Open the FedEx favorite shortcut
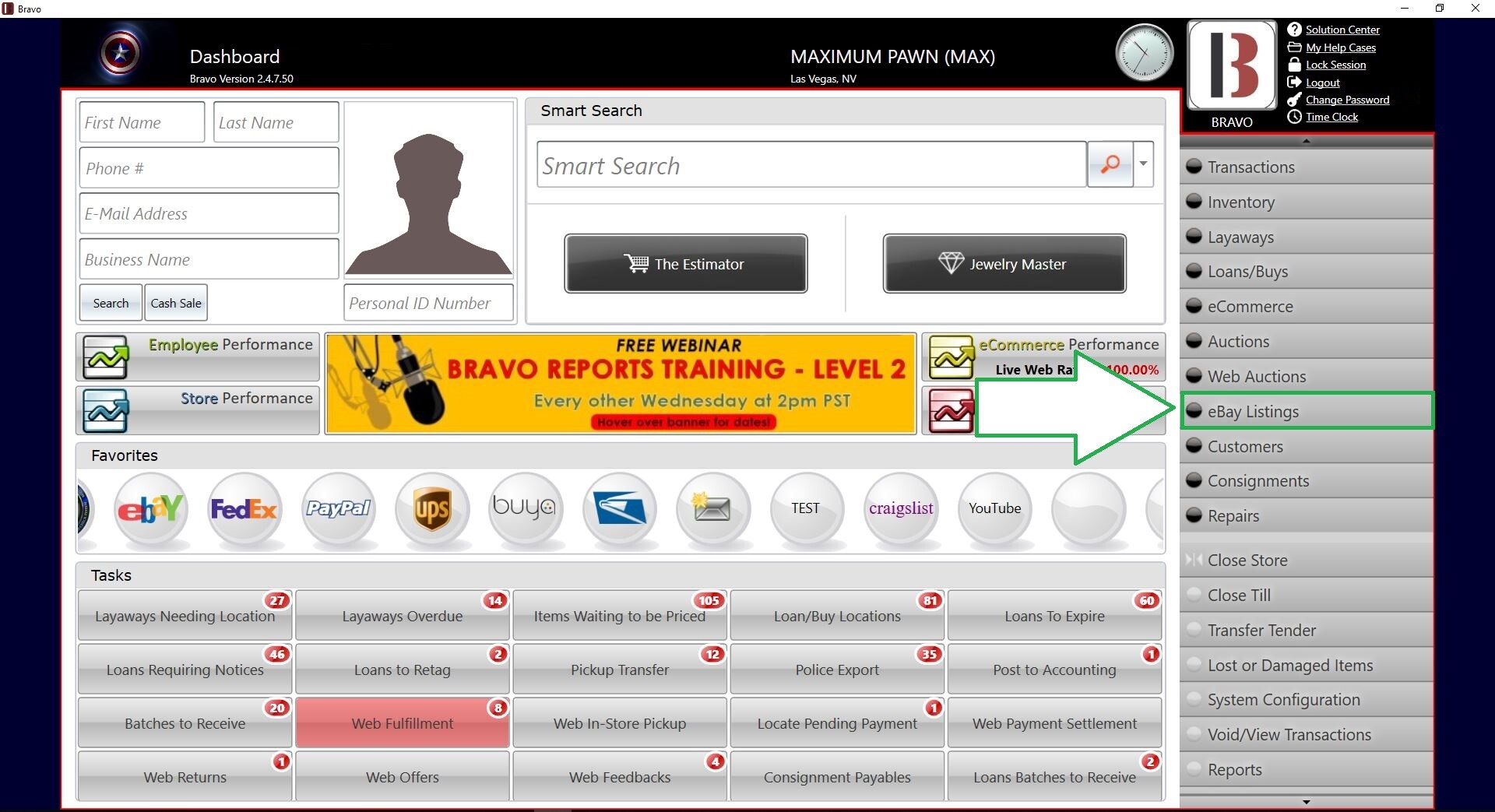The width and height of the screenshot is (1495, 812). coord(244,509)
